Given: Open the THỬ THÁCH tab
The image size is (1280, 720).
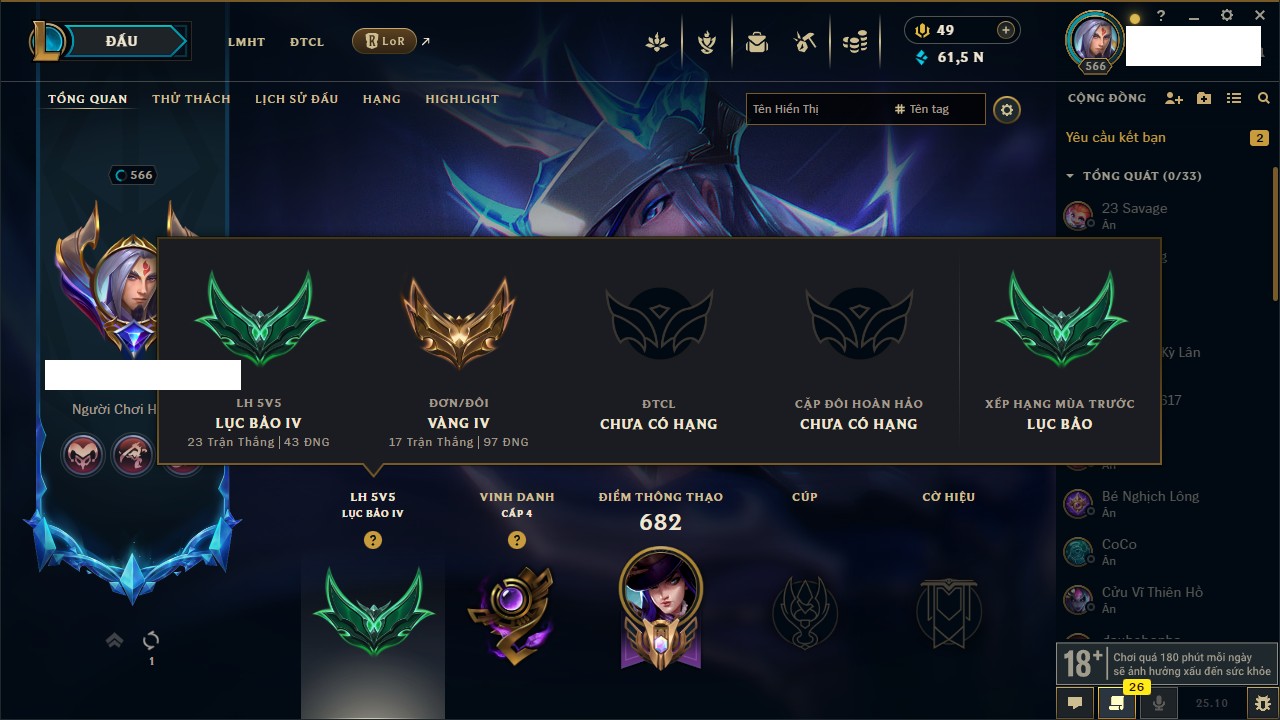Looking at the screenshot, I should pos(191,99).
